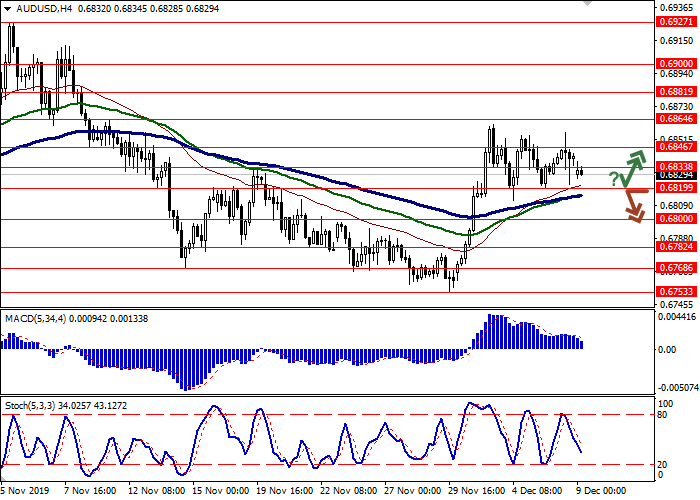The image size is (700, 500).
Task: Click the red downward arrow
Action: (x=632, y=207)
